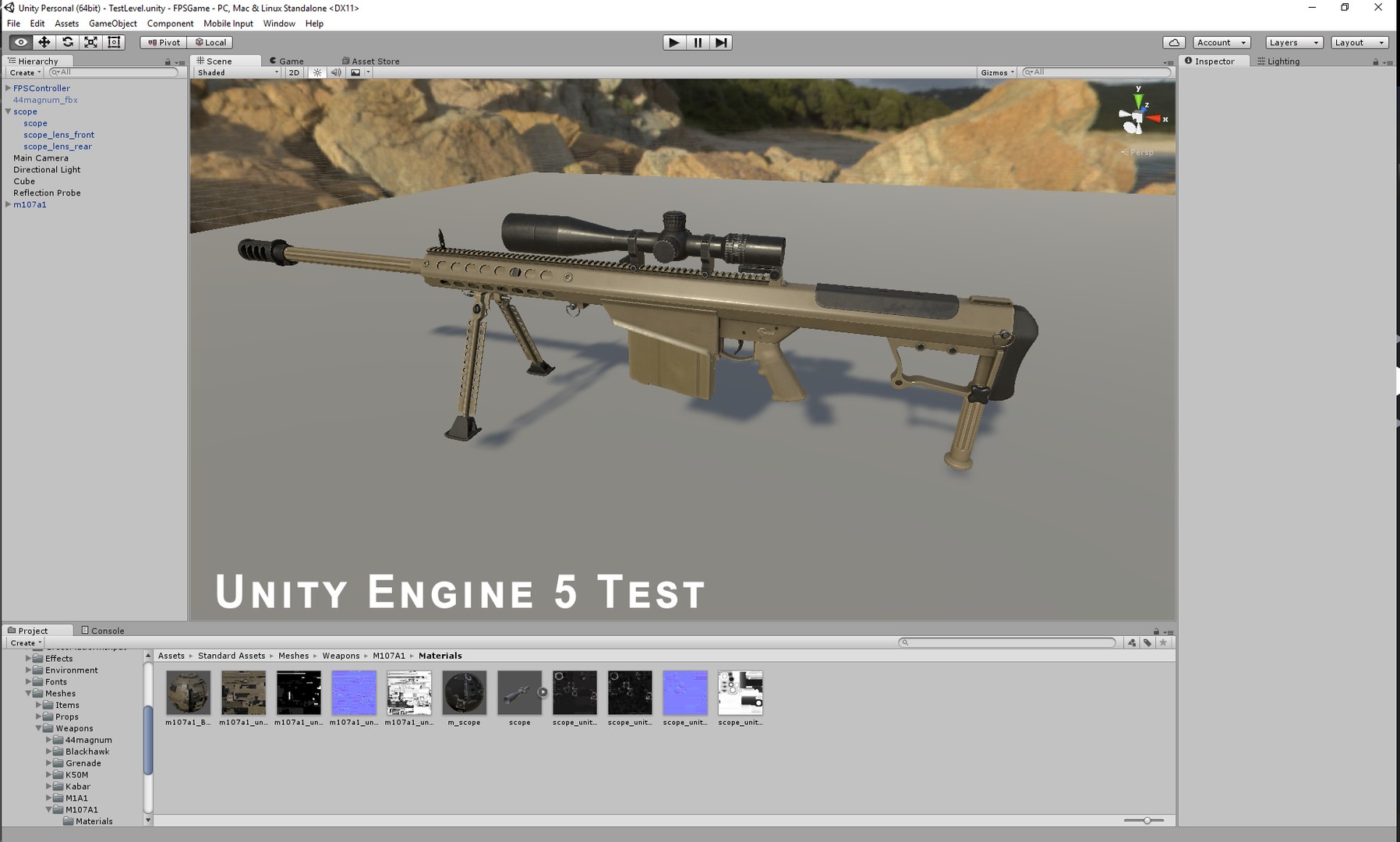The image size is (1400, 842).
Task: Toggle Pivot handle position
Action: tap(164, 42)
